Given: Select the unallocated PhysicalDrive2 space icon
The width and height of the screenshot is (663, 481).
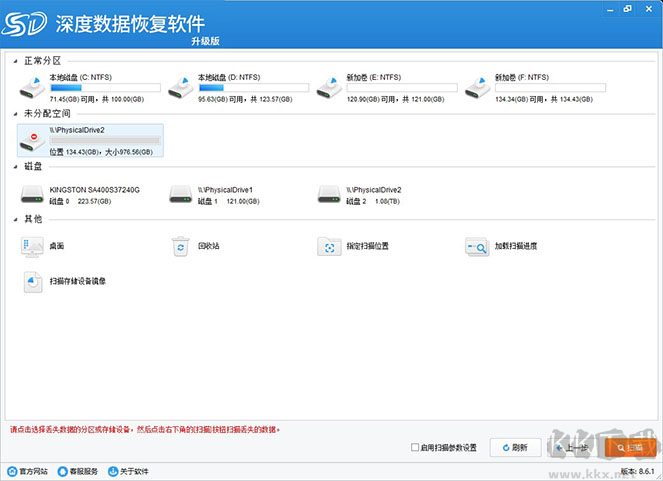Looking at the screenshot, I should tap(33, 142).
